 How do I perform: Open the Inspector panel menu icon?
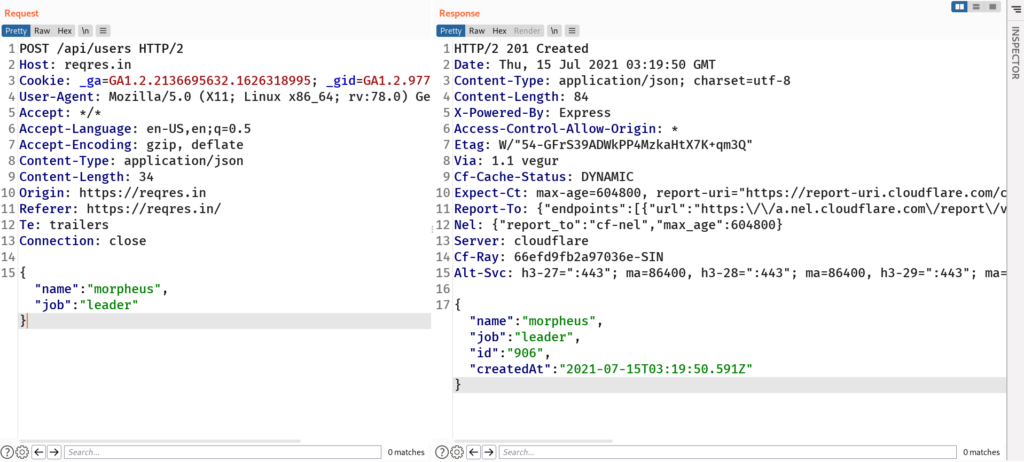click(1016, 7)
